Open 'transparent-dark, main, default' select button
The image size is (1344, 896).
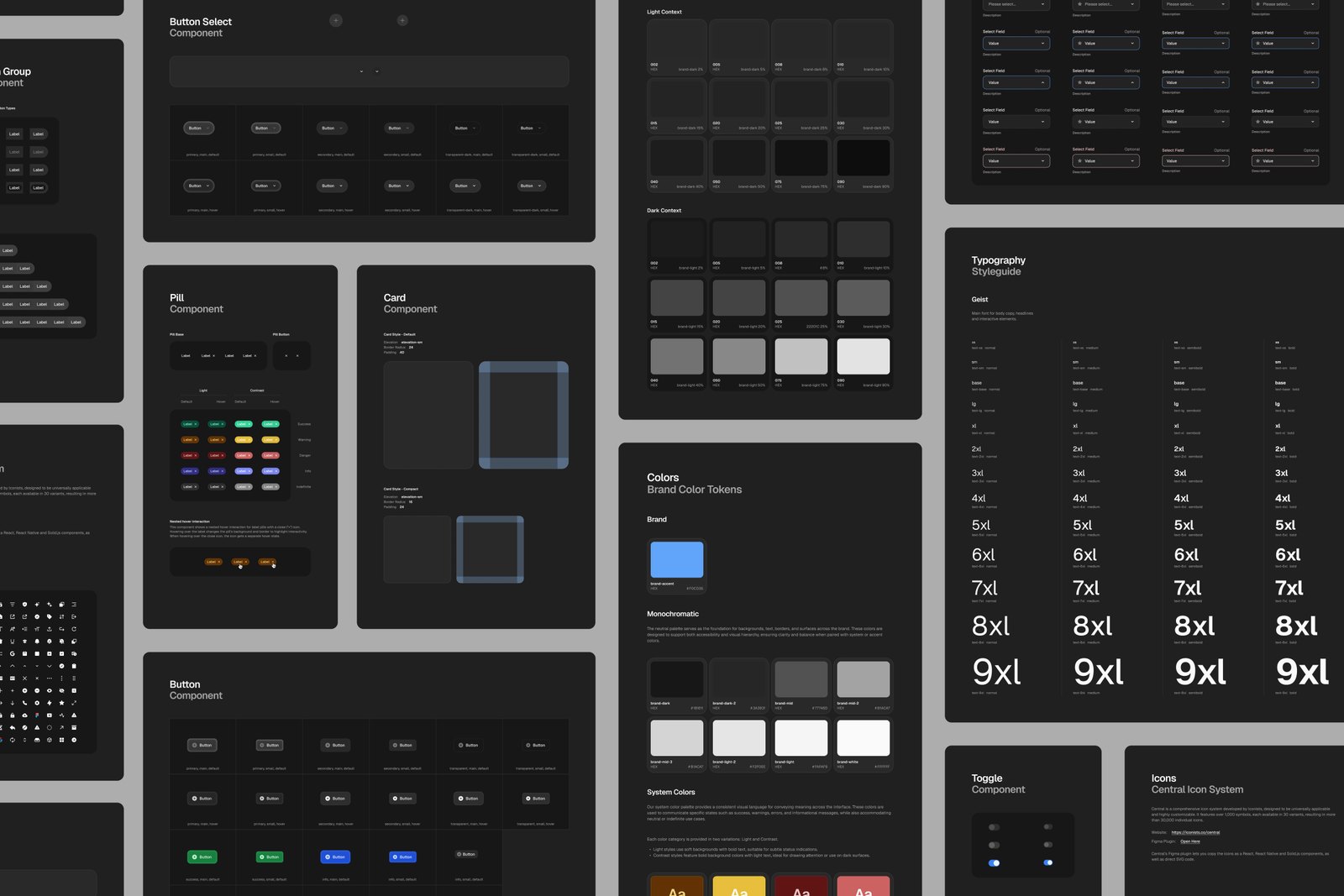(465, 128)
